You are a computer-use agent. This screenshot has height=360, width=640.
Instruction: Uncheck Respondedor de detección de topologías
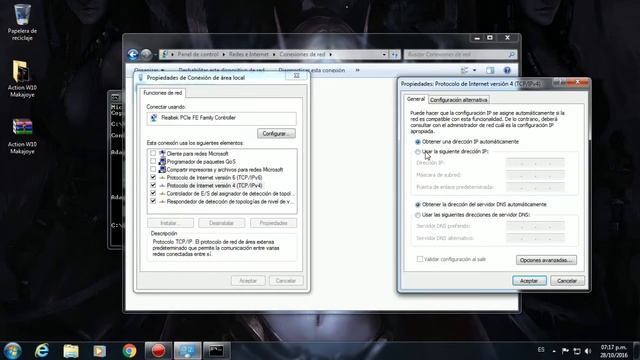click(x=153, y=201)
